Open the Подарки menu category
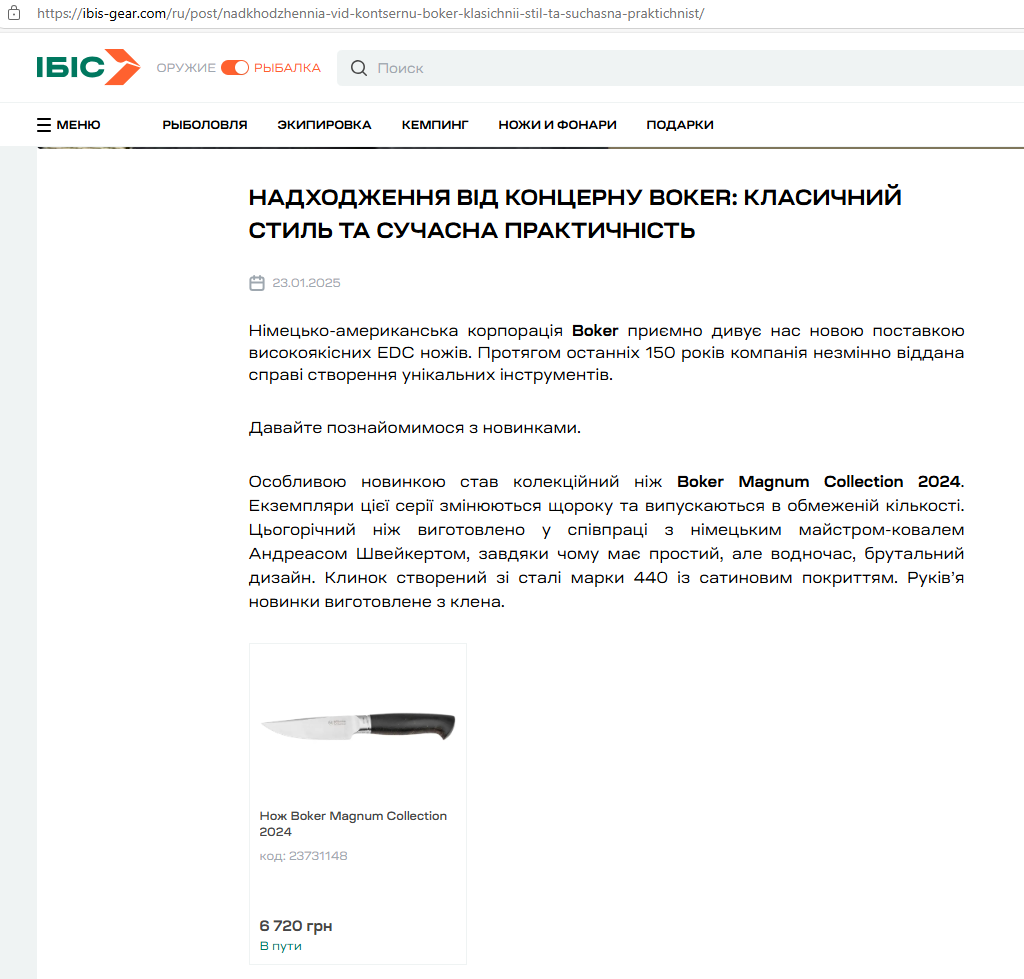1024x979 pixels. [x=680, y=125]
